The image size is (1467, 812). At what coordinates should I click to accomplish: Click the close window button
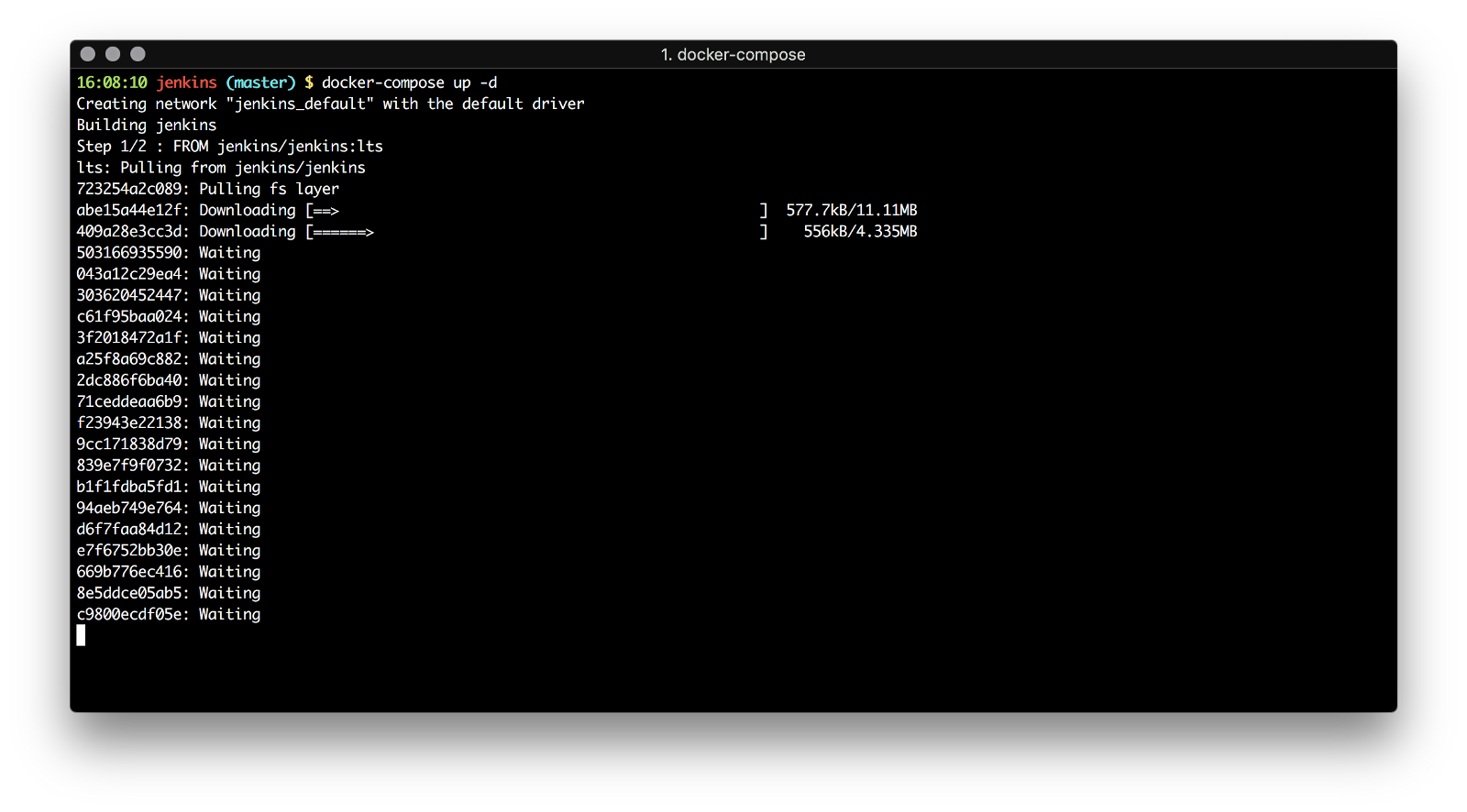tap(88, 54)
